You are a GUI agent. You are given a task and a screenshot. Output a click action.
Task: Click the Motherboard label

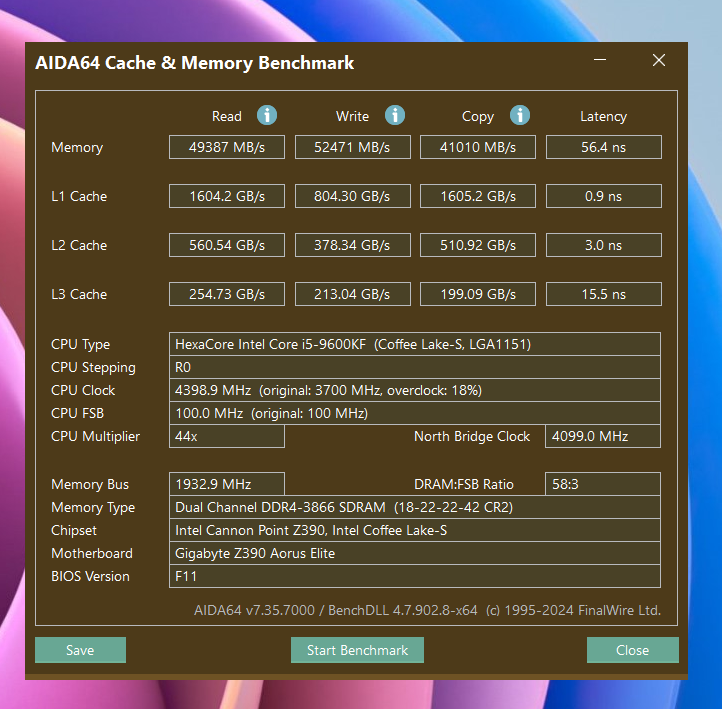click(92, 553)
